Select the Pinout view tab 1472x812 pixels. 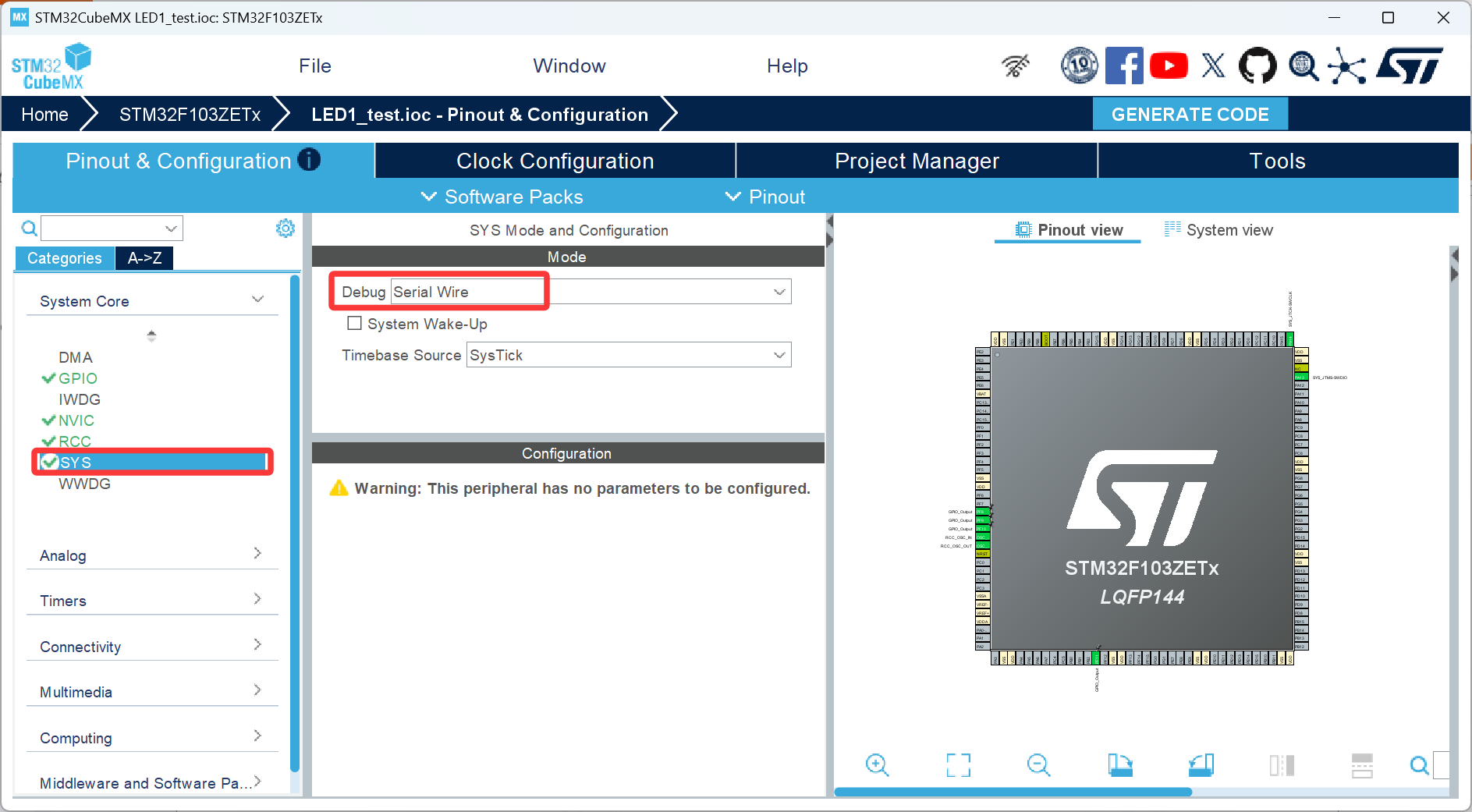[x=1069, y=230]
